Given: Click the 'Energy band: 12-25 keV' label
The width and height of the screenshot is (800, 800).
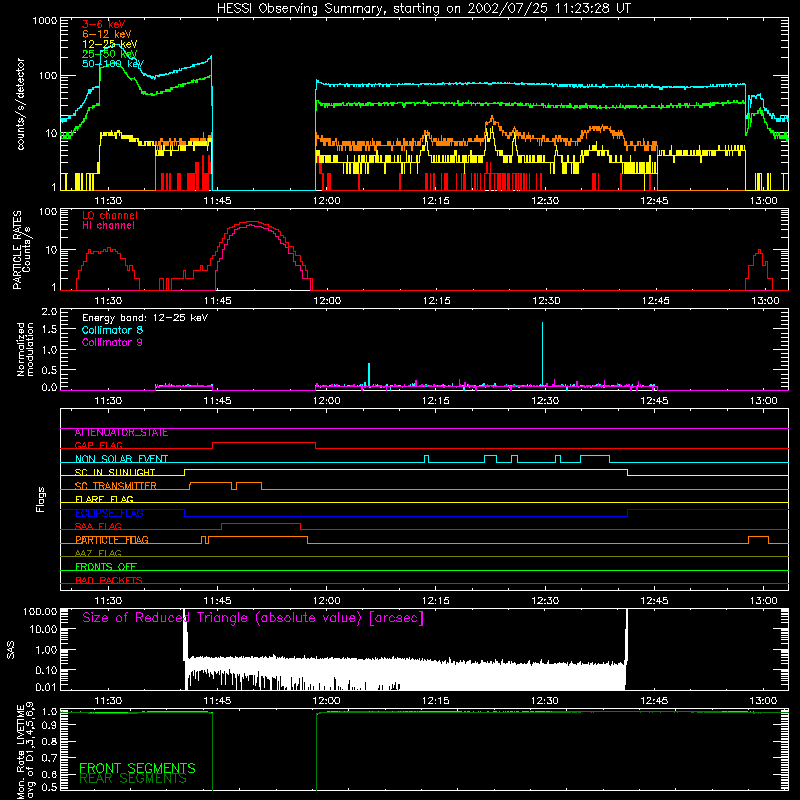Looking at the screenshot, I should click(145, 318).
